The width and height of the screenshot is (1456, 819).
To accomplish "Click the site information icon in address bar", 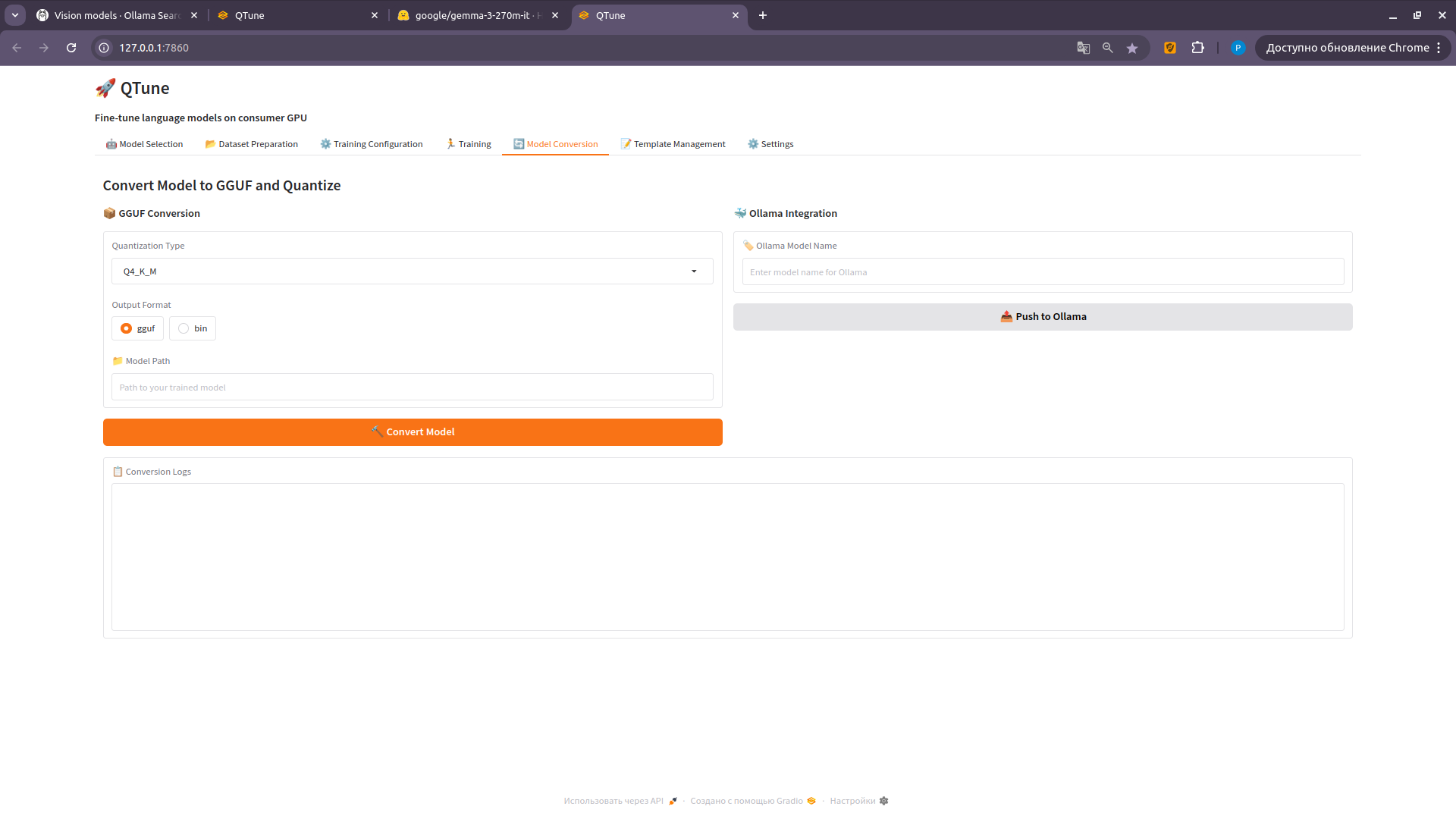I will coord(105,48).
